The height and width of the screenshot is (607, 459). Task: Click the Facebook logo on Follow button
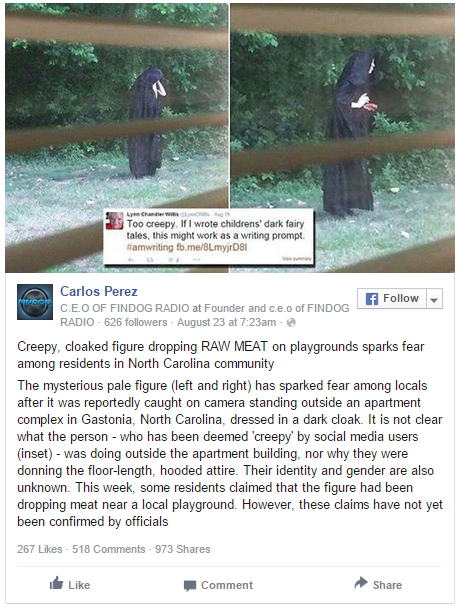click(x=372, y=298)
